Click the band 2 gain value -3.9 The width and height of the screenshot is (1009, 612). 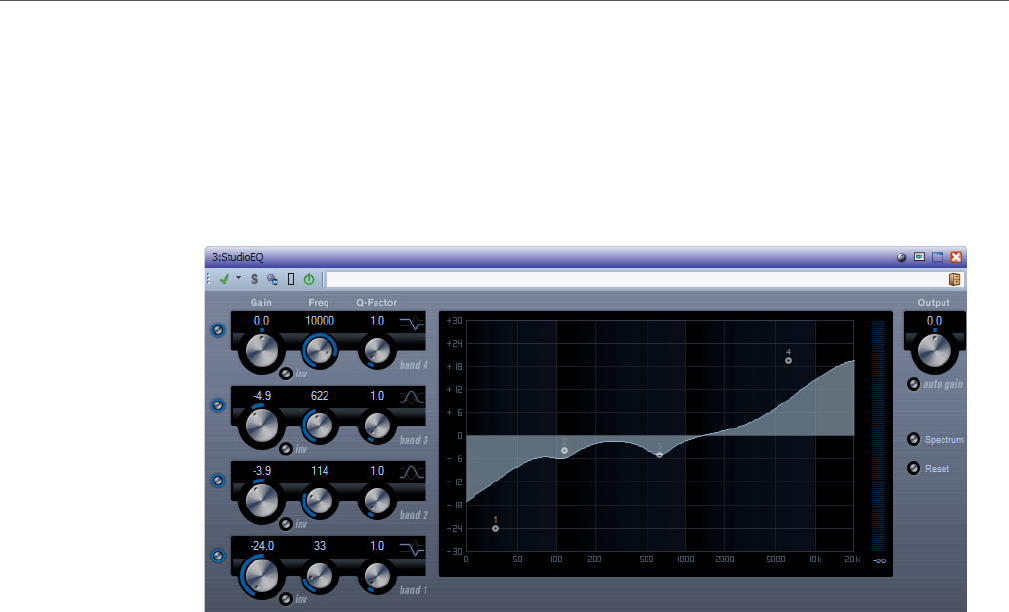(261, 470)
